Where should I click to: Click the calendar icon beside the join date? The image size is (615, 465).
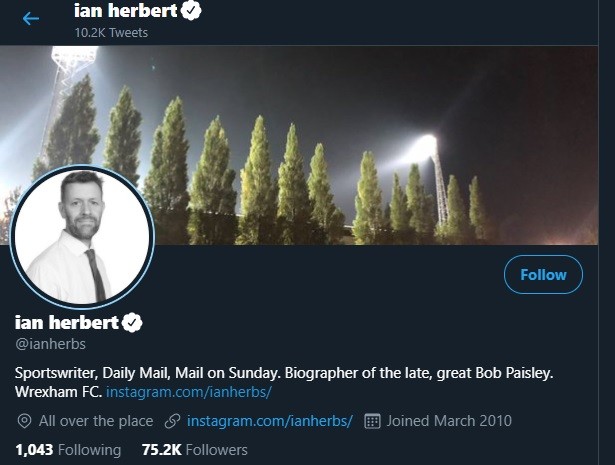pos(372,421)
